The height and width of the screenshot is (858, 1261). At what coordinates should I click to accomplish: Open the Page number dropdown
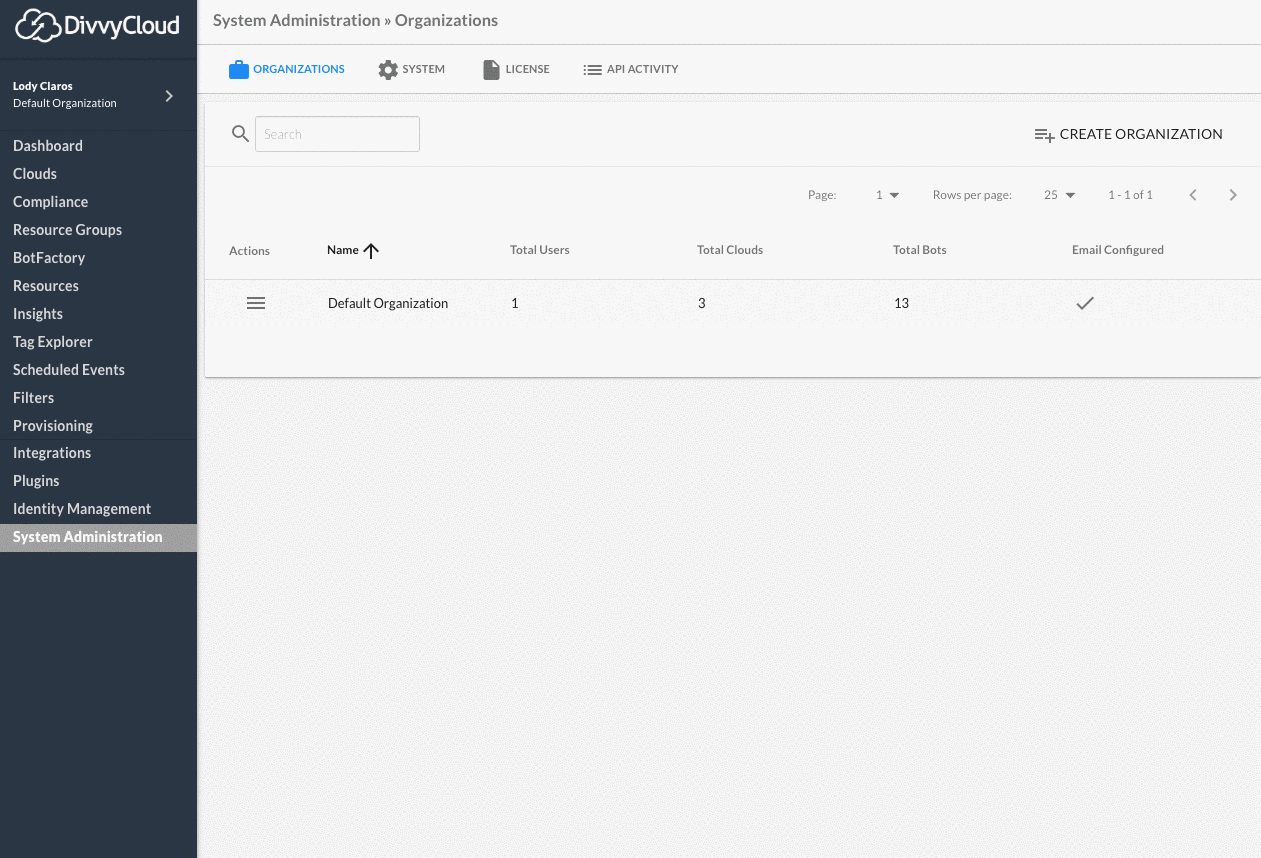click(x=887, y=195)
